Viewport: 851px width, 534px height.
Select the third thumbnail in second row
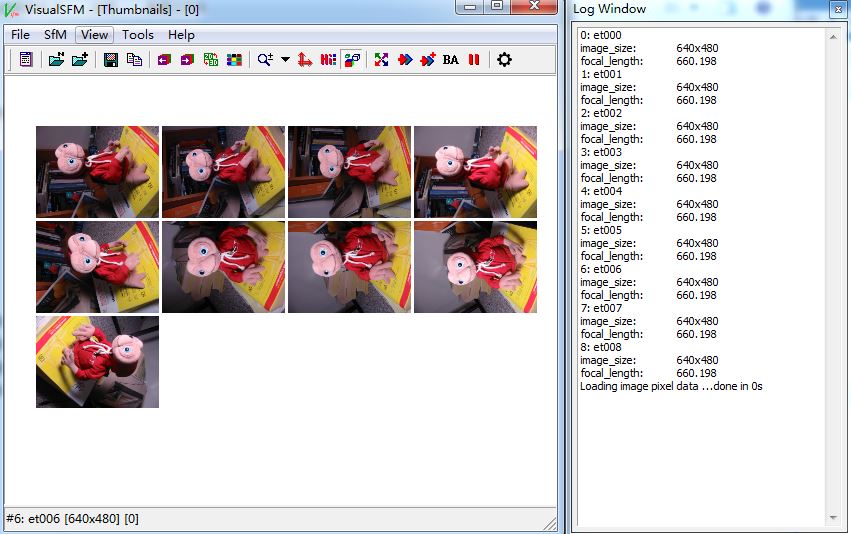(350, 267)
